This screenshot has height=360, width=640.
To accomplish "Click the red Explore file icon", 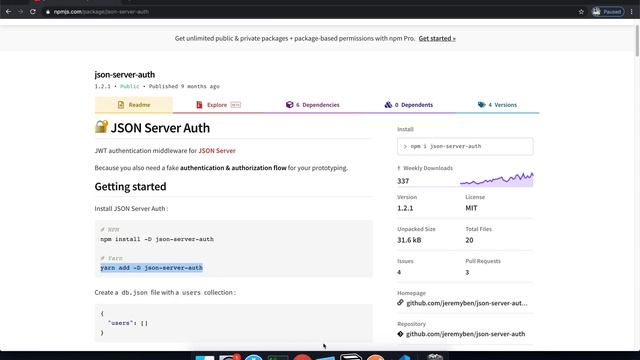I will (x=199, y=105).
